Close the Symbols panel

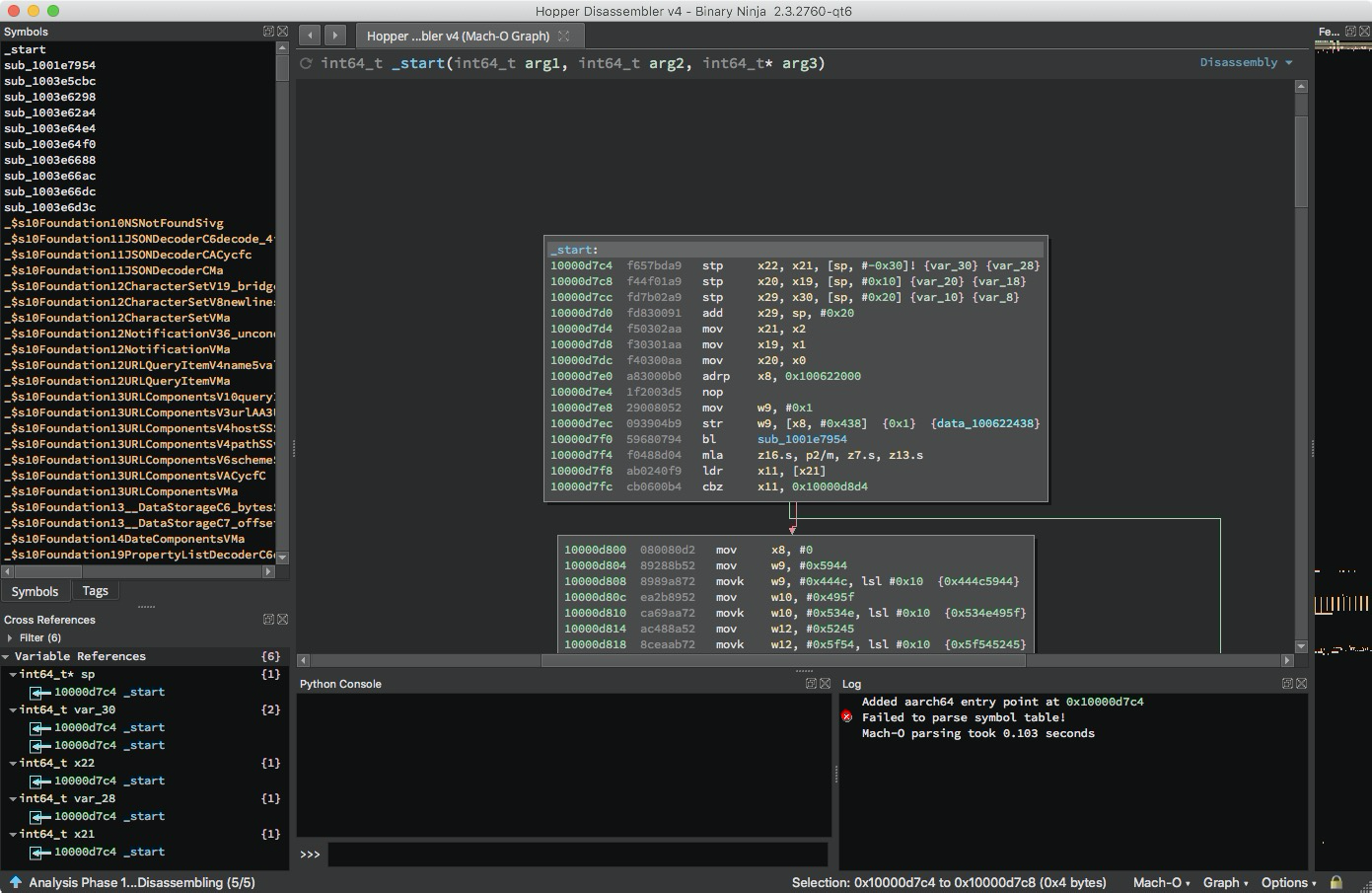pos(283,32)
